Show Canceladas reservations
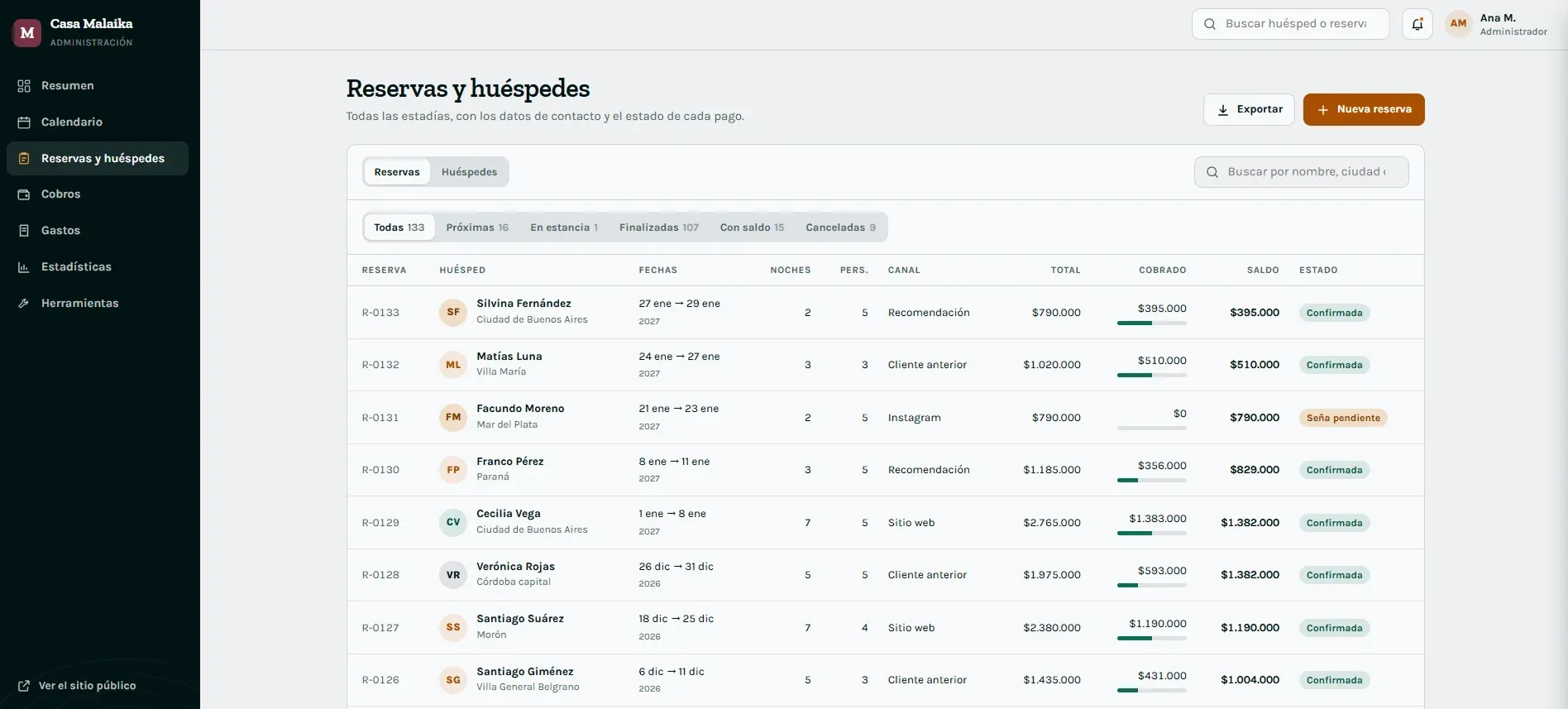 point(840,228)
